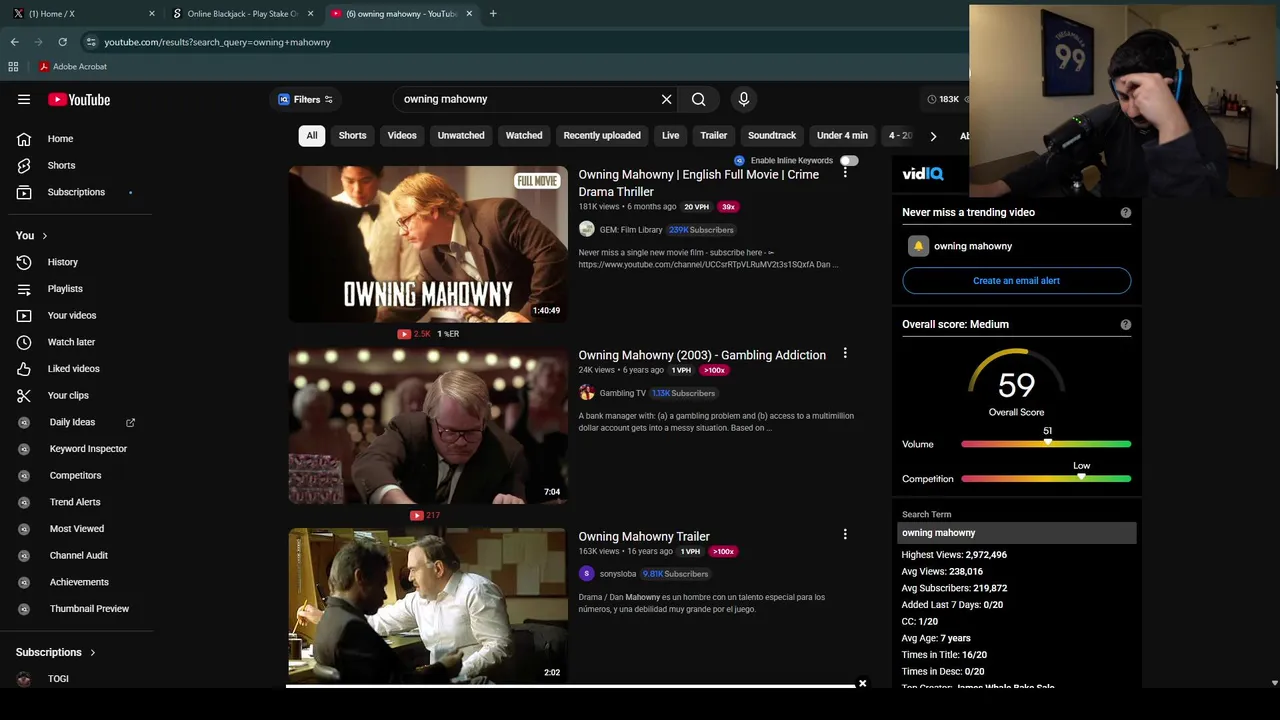Clear the search box with X
This screenshot has height=720, width=1280.
pos(666,99)
